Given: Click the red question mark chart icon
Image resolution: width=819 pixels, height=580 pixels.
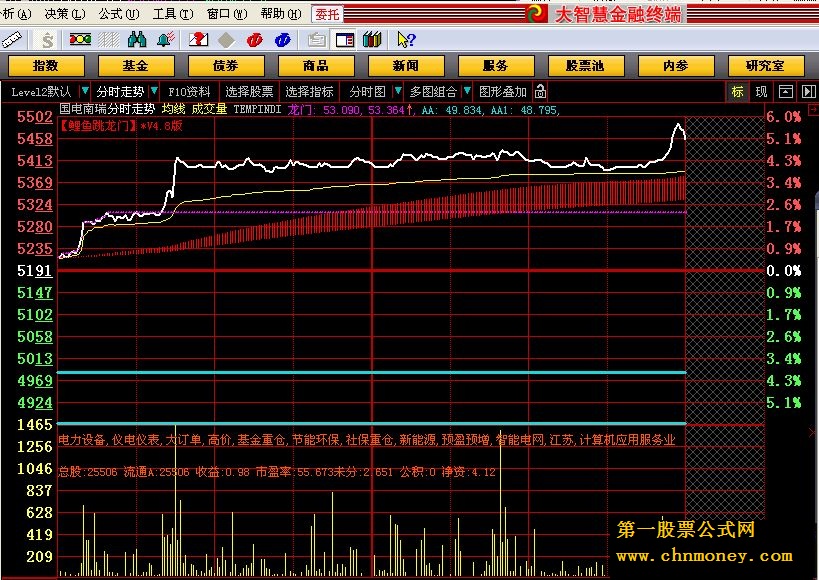Looking at the screenshot, I should 198,39.
